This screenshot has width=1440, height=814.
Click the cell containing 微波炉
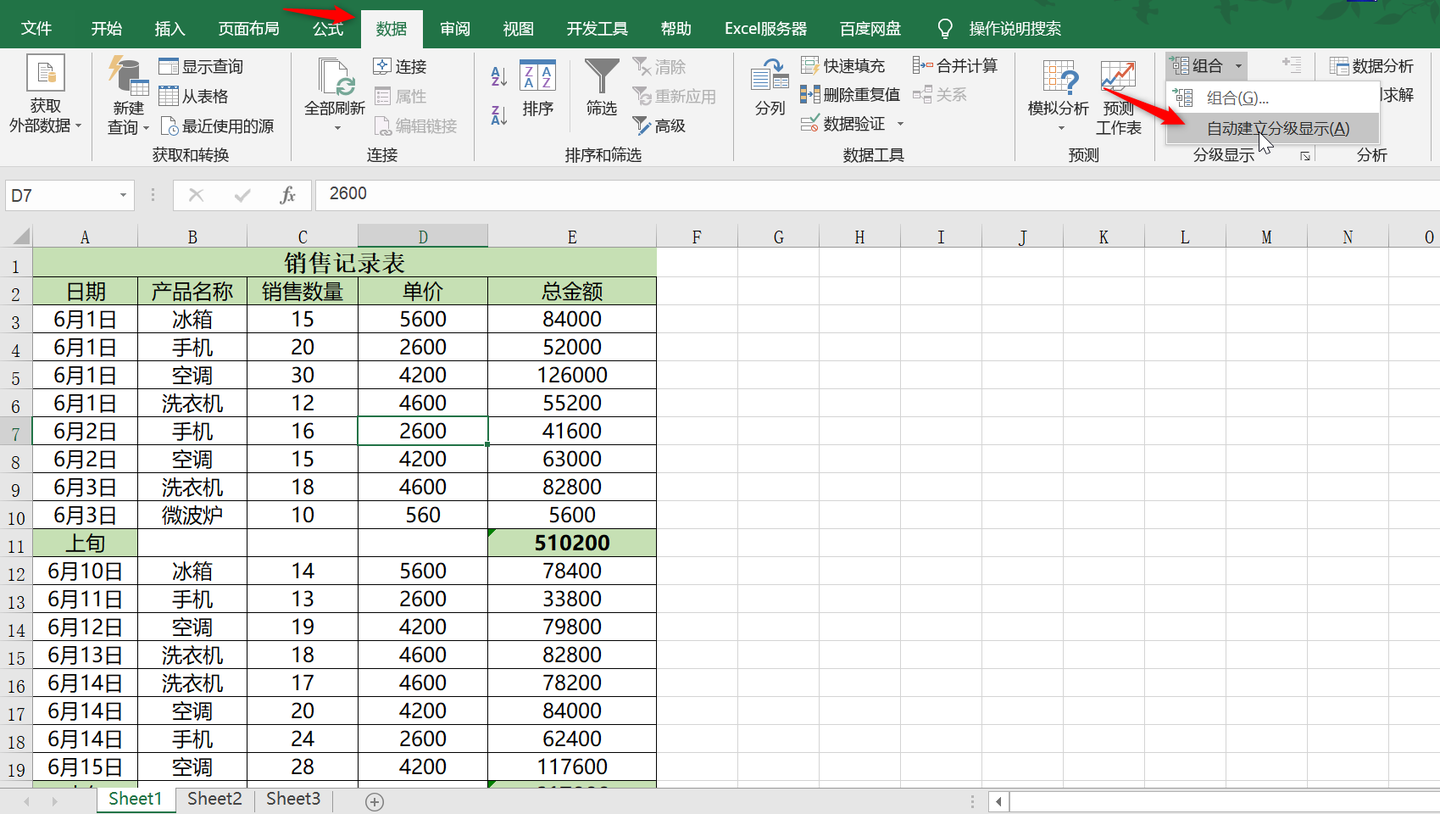pyautogui.click(x=192, y=515)
